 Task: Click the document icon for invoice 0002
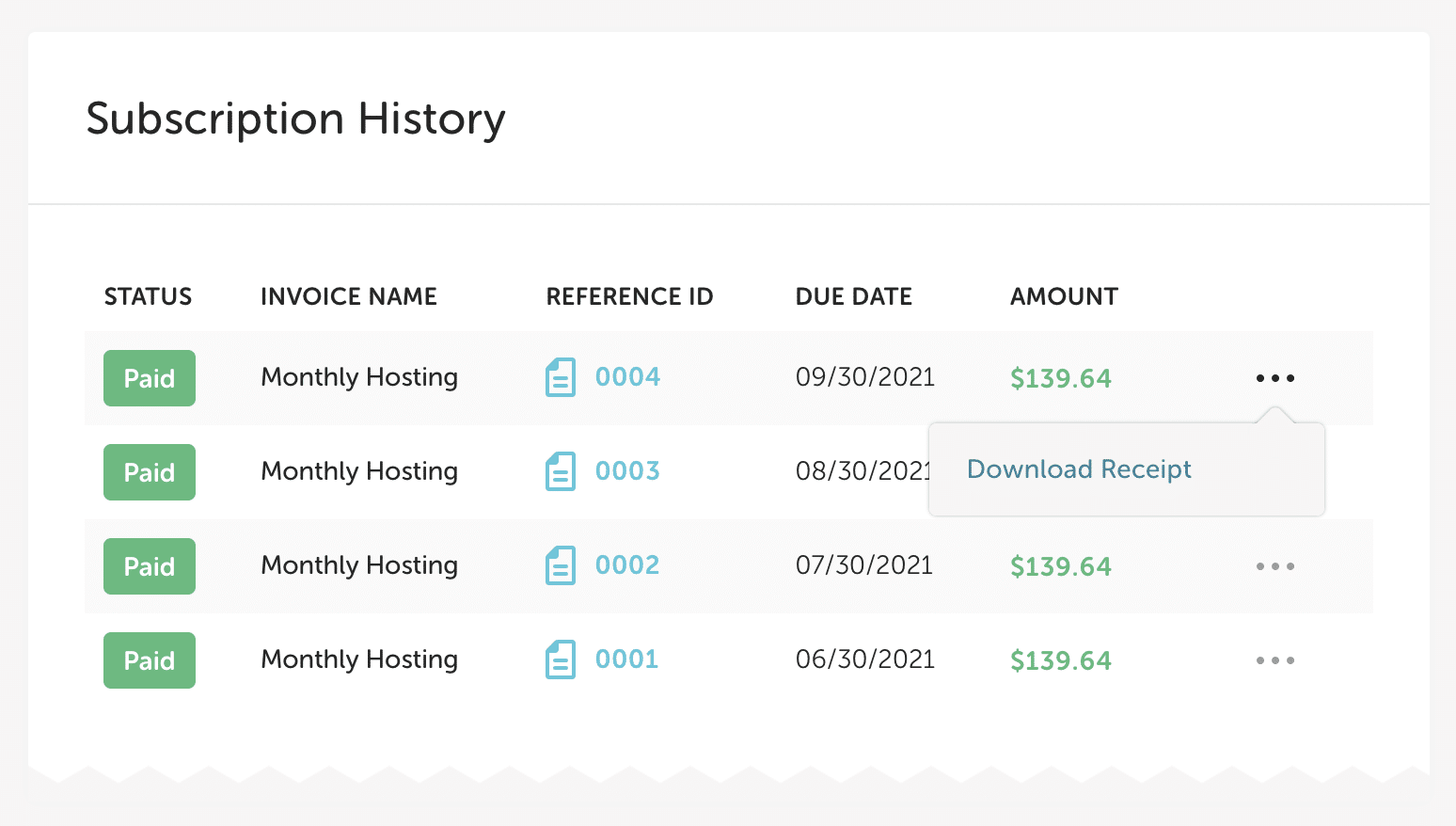[x=560, y=565]
